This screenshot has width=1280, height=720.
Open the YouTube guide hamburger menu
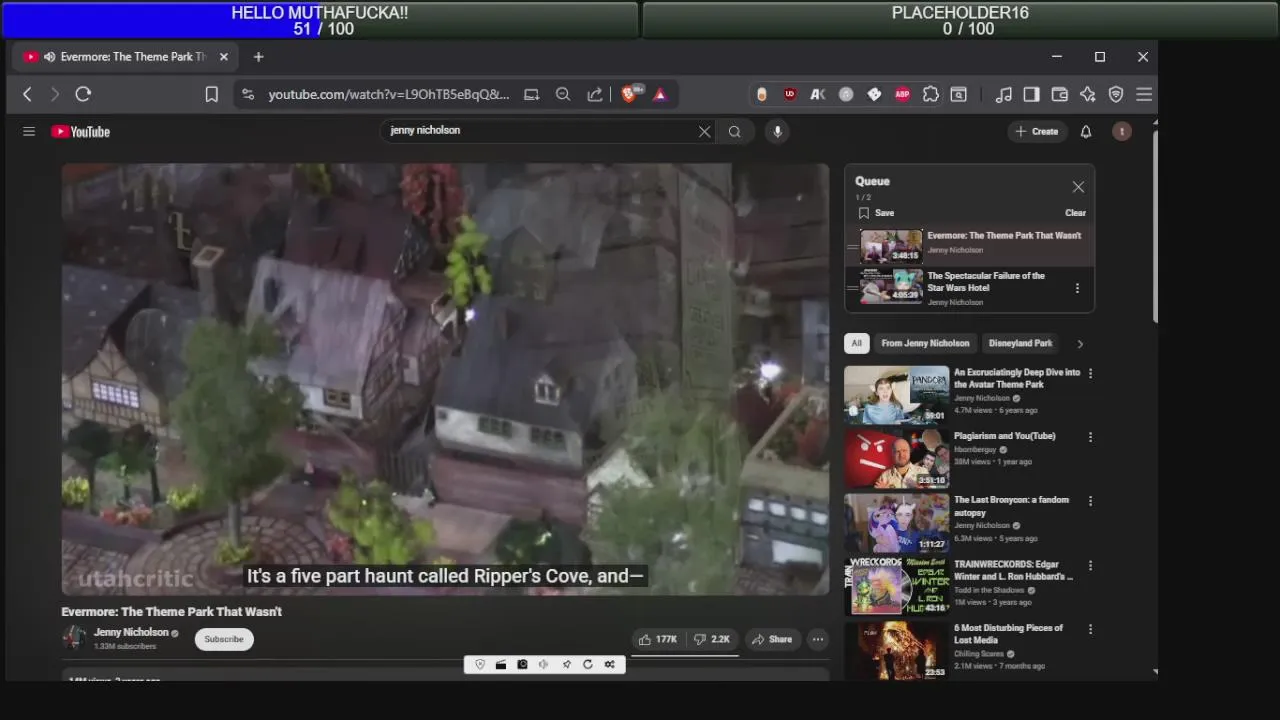[29, 131]
